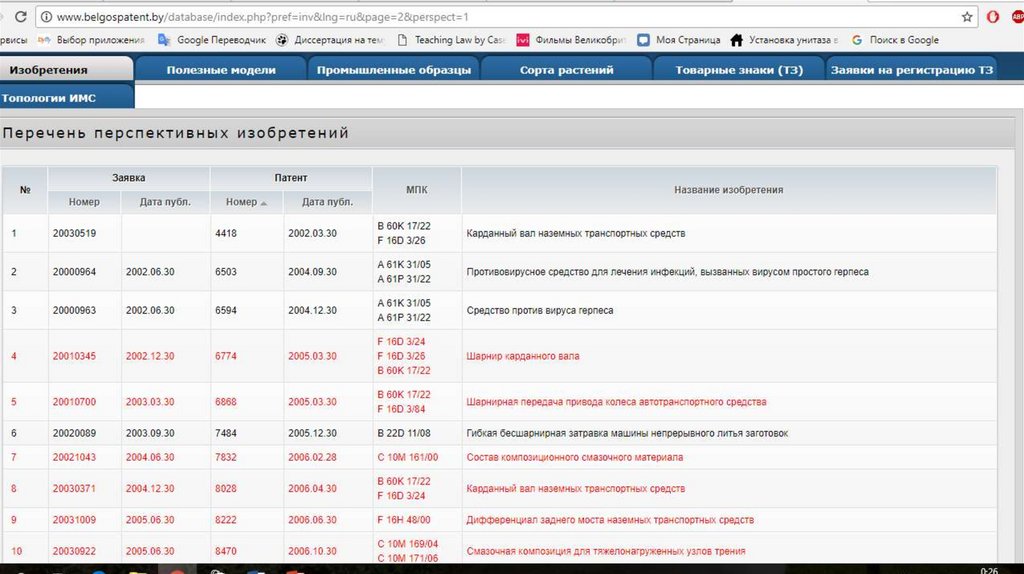Sort by application Номер column header
The width and height of the screenshot is (1024, 574).
[x=84, y=202]
